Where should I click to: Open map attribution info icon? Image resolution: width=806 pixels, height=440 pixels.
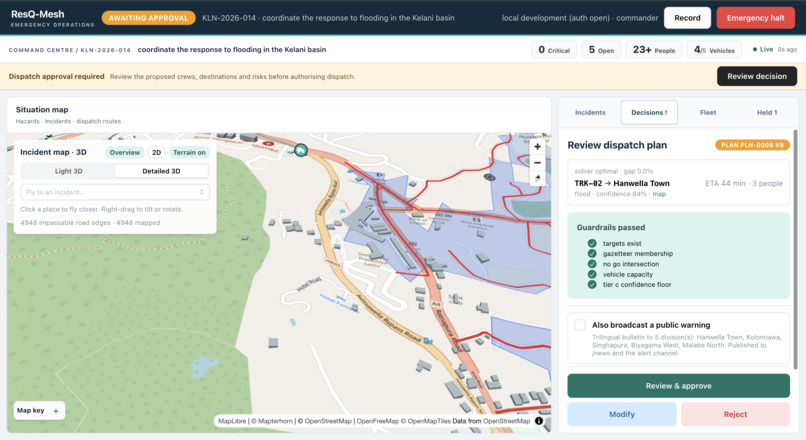tap(539, 421)
